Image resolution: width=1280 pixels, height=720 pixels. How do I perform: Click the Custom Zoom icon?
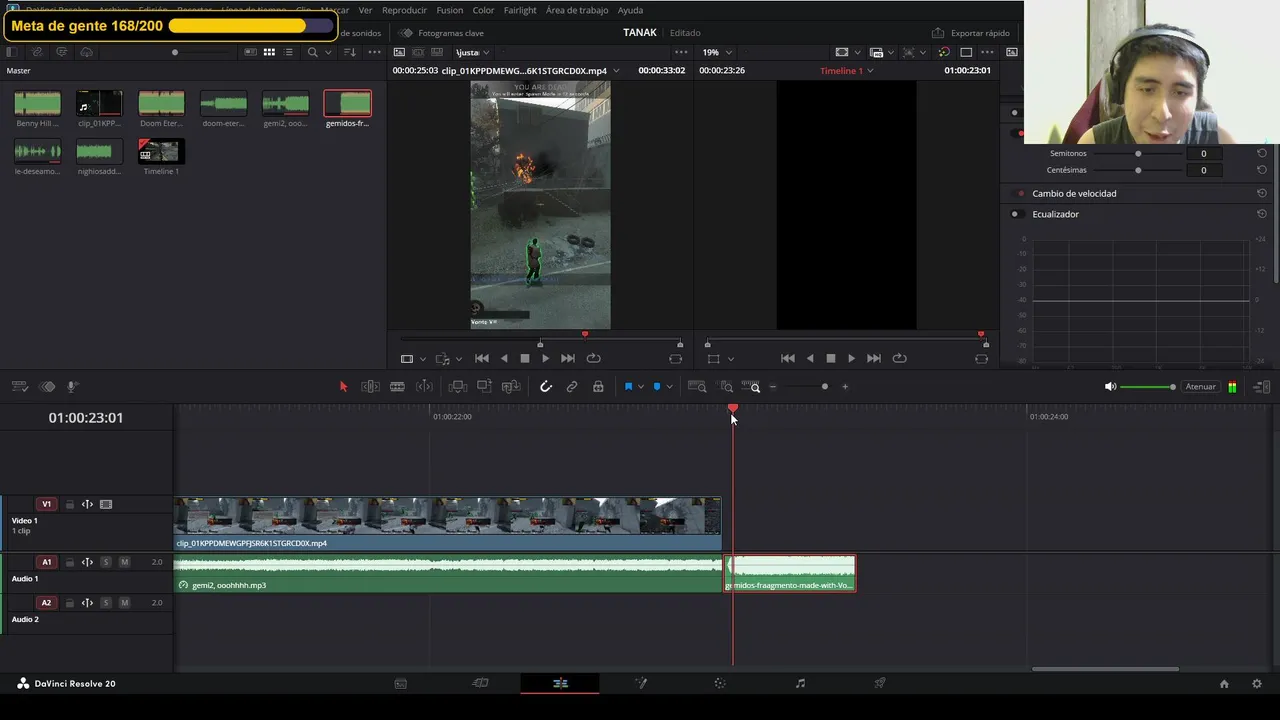pyautogui.click(x=751, y=387)
